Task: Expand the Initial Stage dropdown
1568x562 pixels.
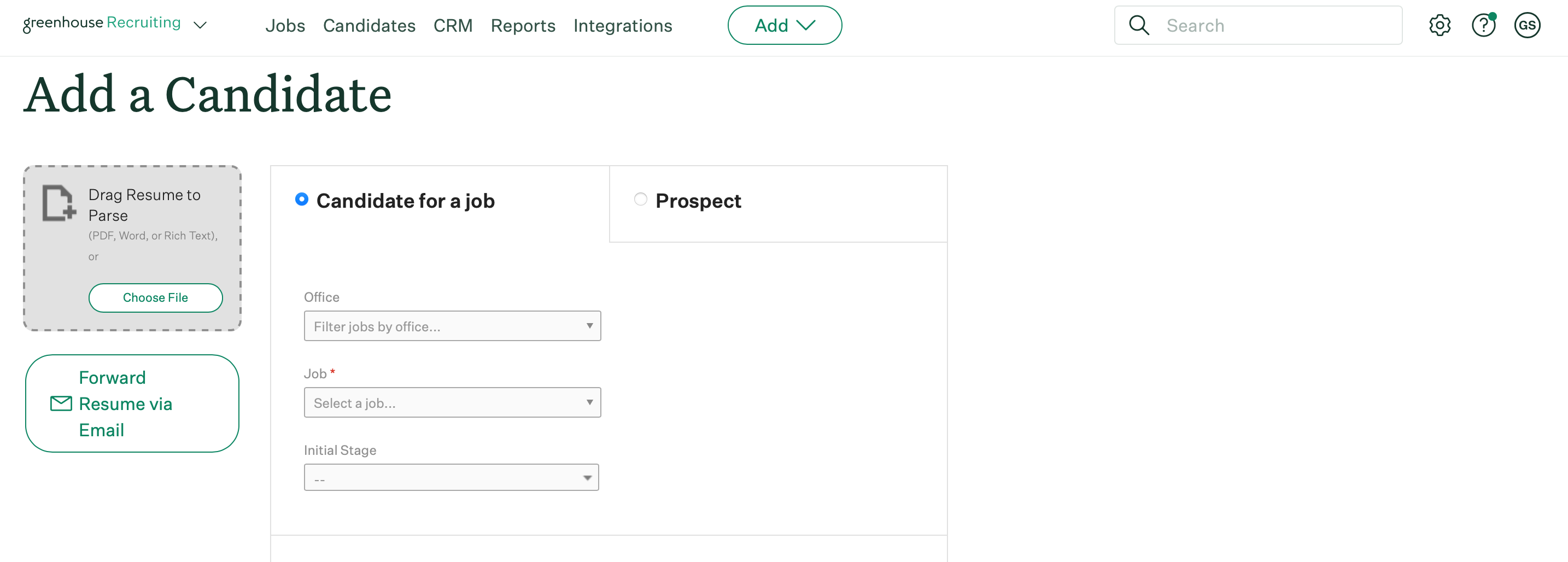Action: [x=451, y=477]
